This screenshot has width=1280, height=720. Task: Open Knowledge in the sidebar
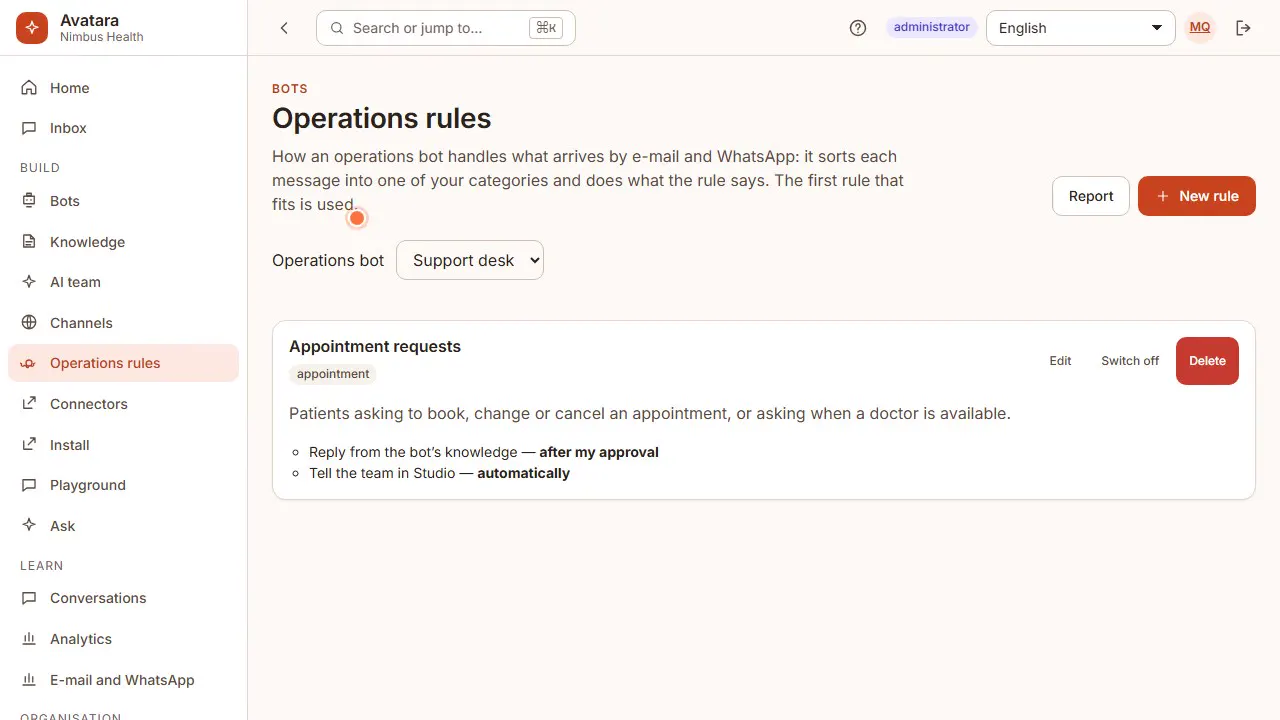coord(123,242)
